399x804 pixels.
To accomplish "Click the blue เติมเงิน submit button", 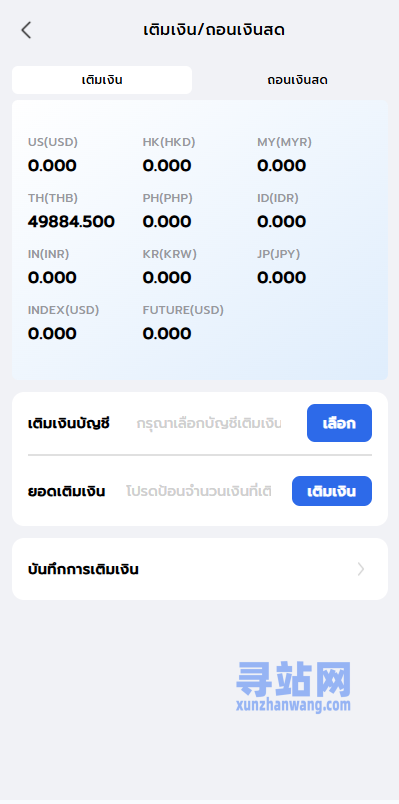I will tap(332, 491).
